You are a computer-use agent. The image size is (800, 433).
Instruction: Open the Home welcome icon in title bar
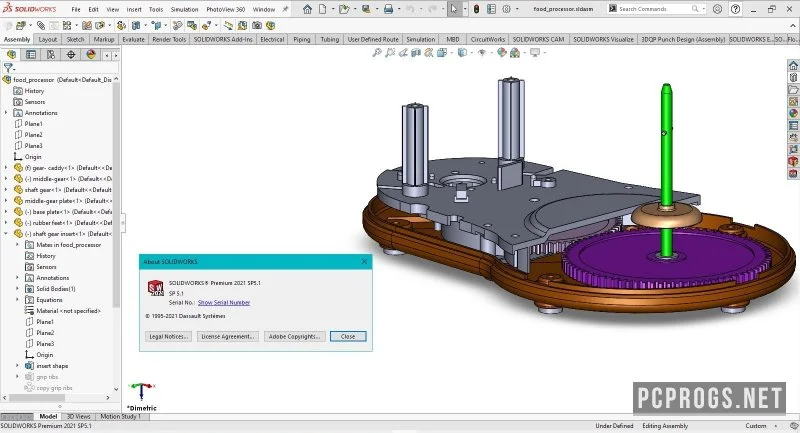point(307,9)
